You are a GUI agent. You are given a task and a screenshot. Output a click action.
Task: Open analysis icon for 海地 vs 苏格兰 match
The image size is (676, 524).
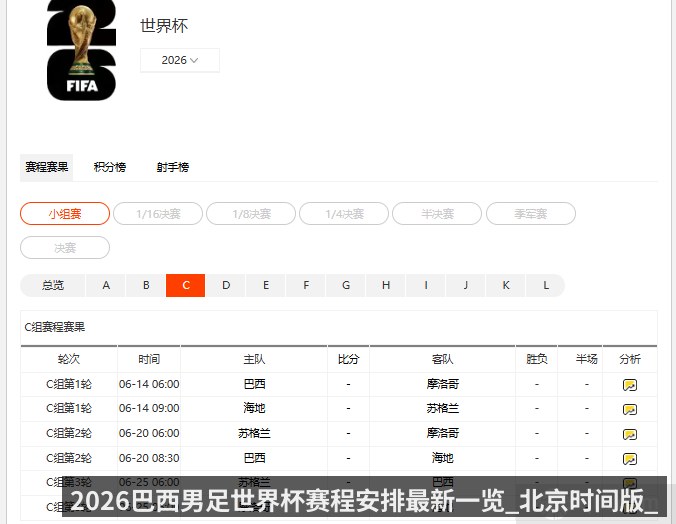coord(629,409)
